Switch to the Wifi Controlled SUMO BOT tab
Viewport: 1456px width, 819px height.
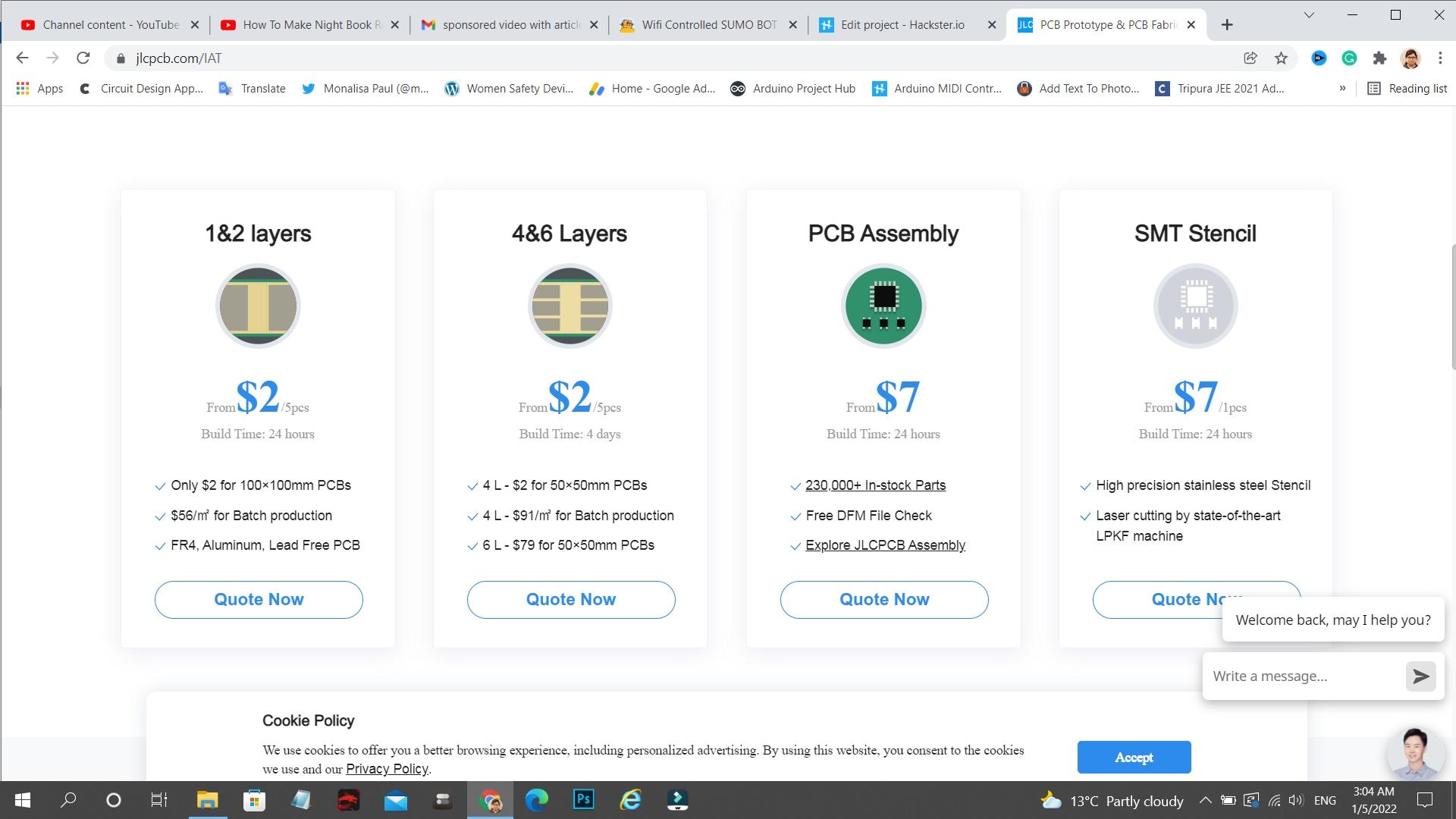(x=708, y=25)
